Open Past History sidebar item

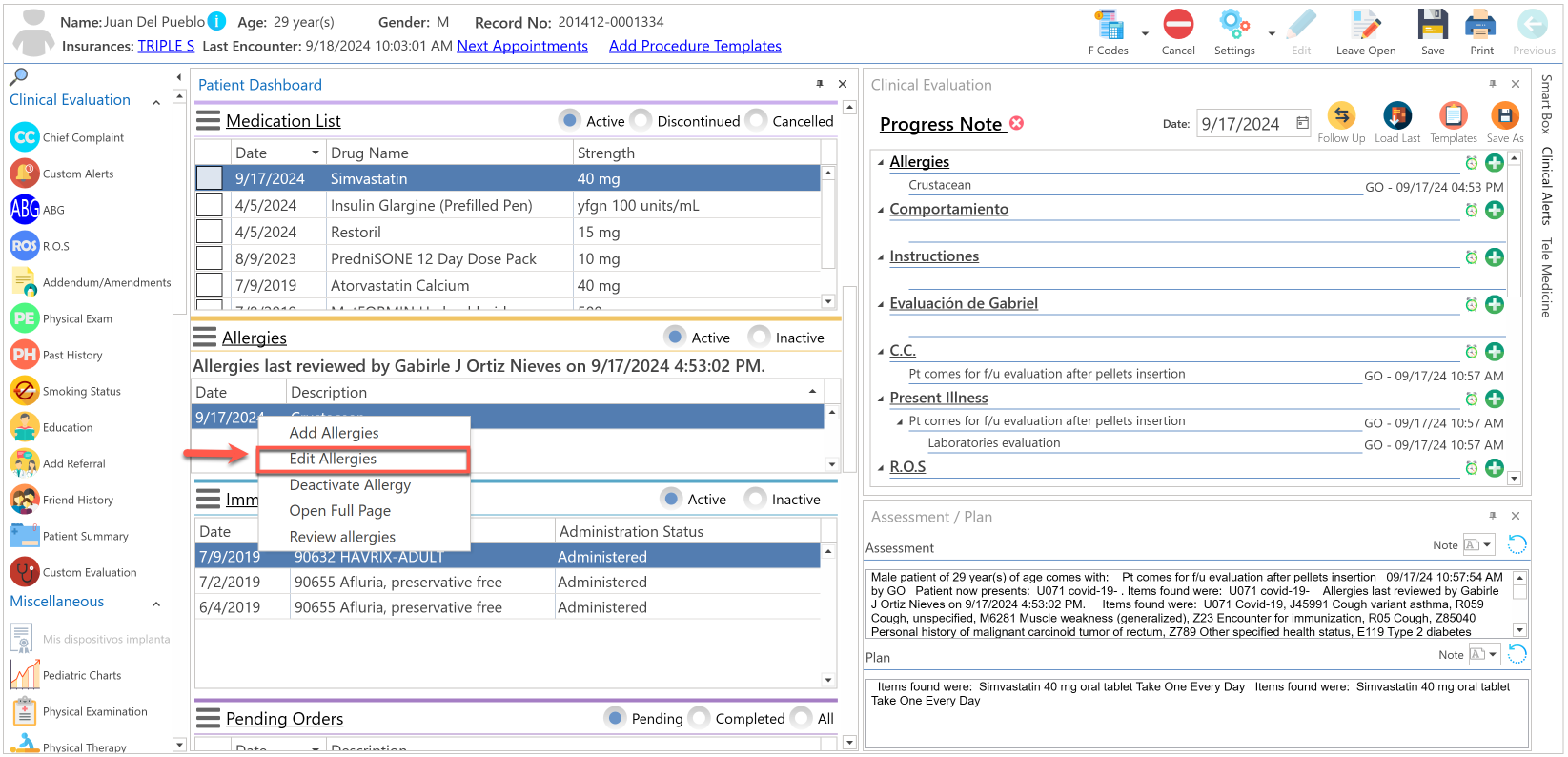coord(57,355)
